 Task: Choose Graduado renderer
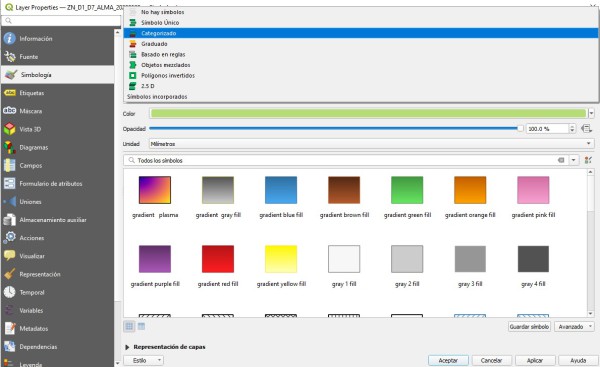361,44
